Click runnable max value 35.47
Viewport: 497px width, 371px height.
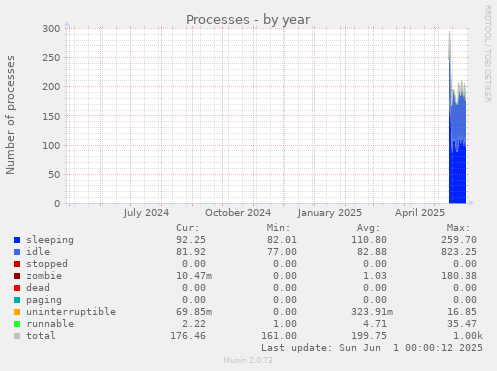[462, 324]
